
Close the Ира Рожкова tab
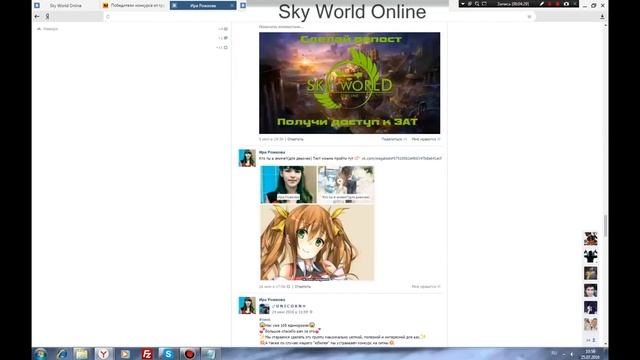point(232,6)
